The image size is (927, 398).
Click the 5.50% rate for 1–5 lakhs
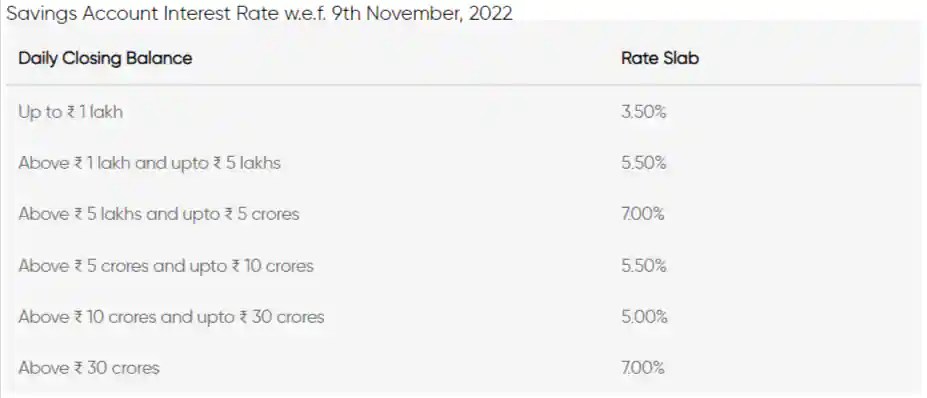[644, 163]
